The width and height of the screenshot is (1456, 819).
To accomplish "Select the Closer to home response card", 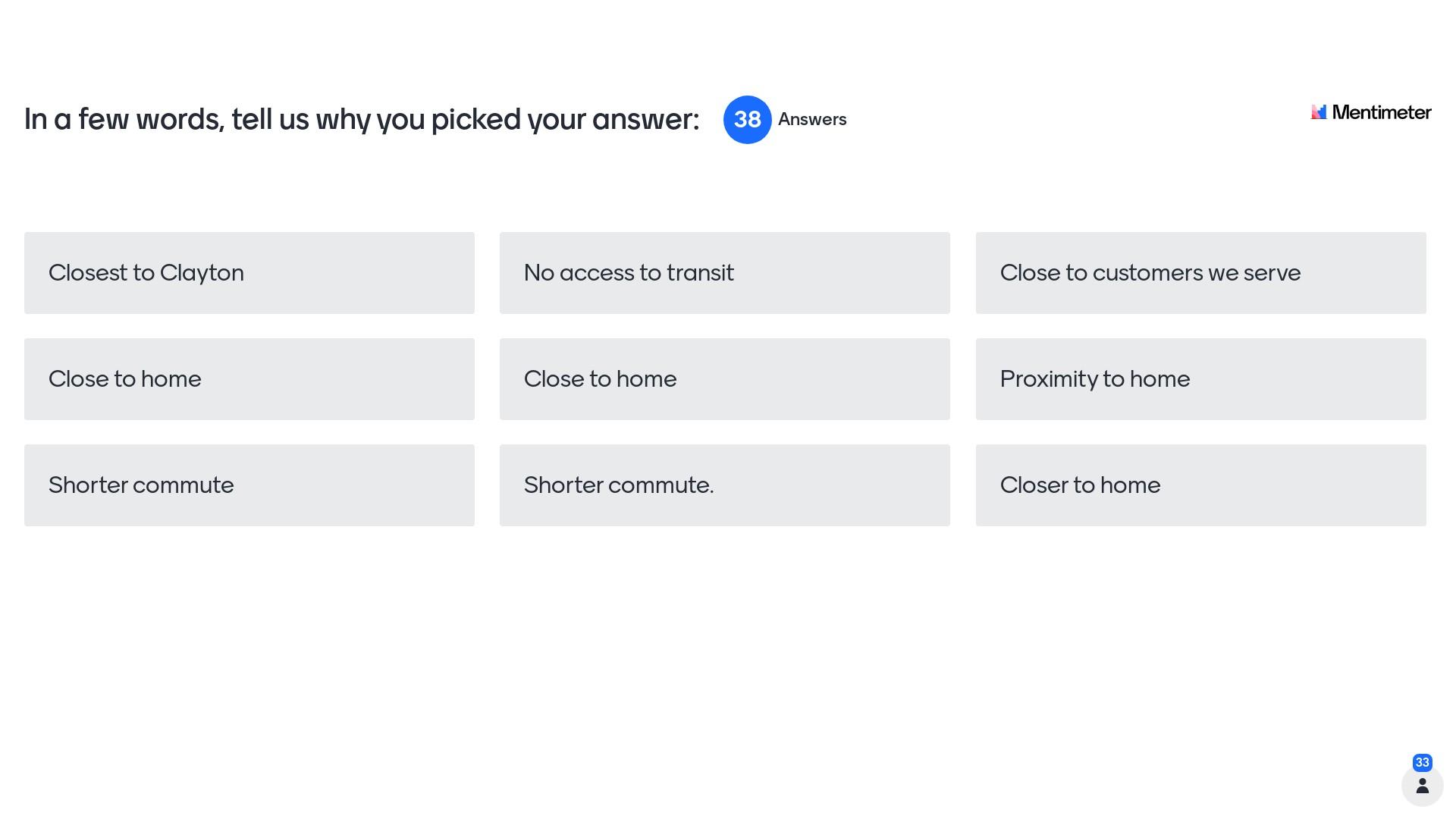I will [1200, 485].
